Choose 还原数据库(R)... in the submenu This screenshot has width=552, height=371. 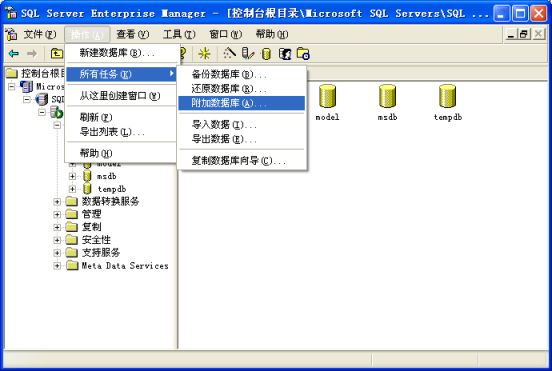[242, 89]
